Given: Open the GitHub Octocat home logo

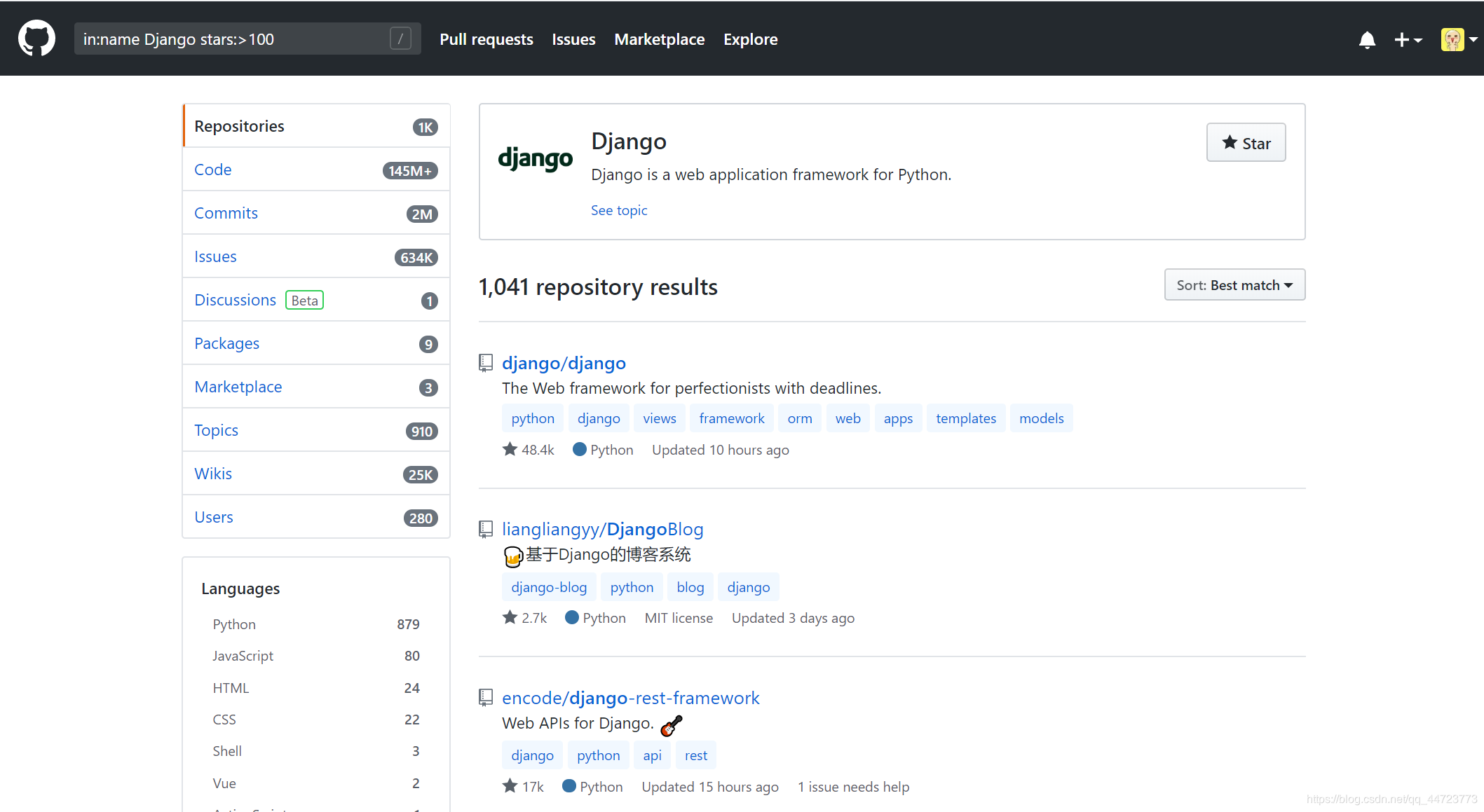Looking at the screenshot, I should pos(36,39).
